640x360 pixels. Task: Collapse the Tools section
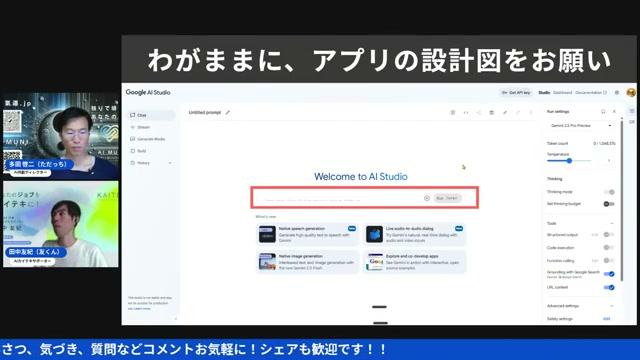coord(611,223)
